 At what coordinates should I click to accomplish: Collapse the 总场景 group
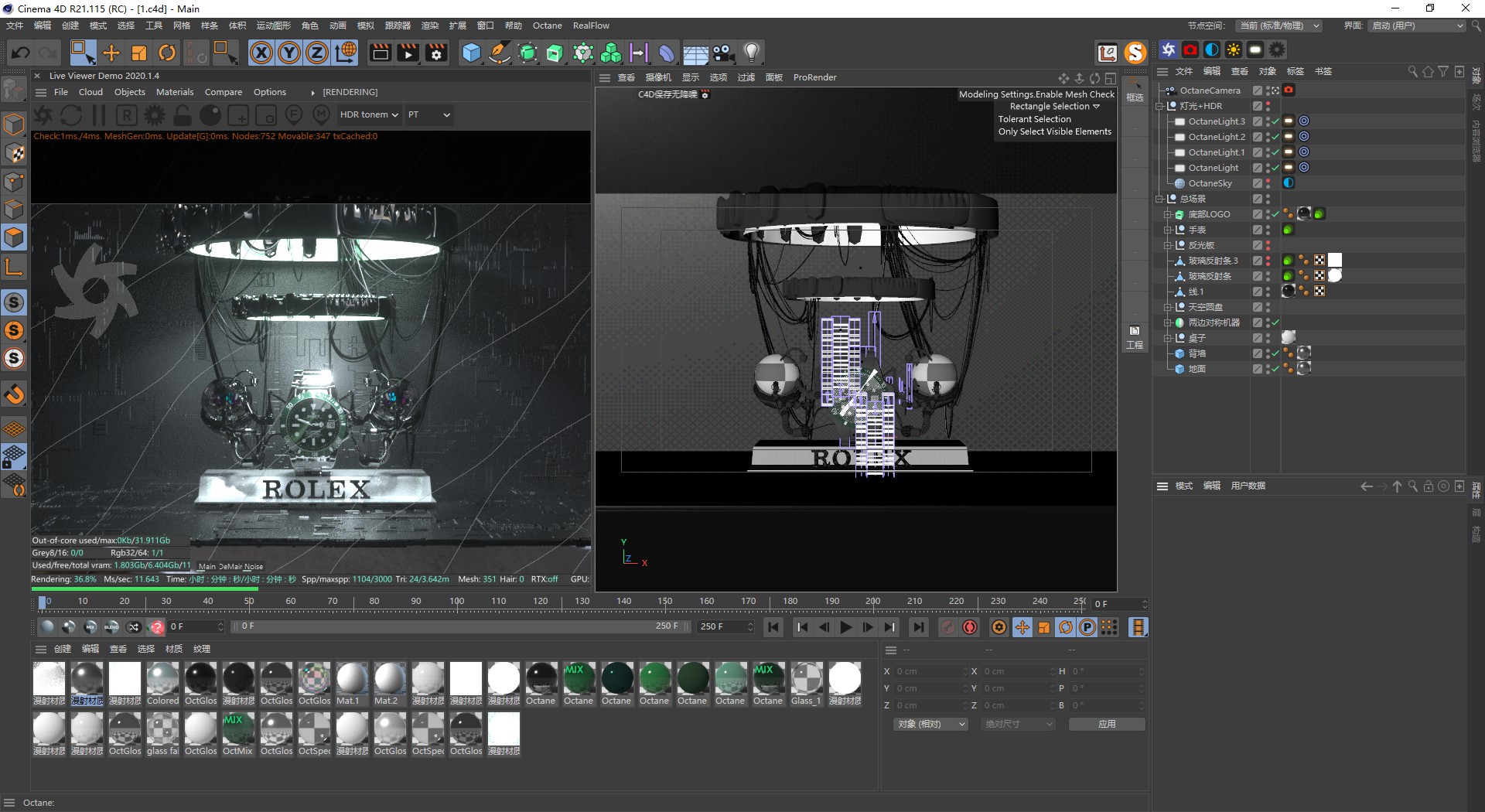click(x=1160, y=199)
